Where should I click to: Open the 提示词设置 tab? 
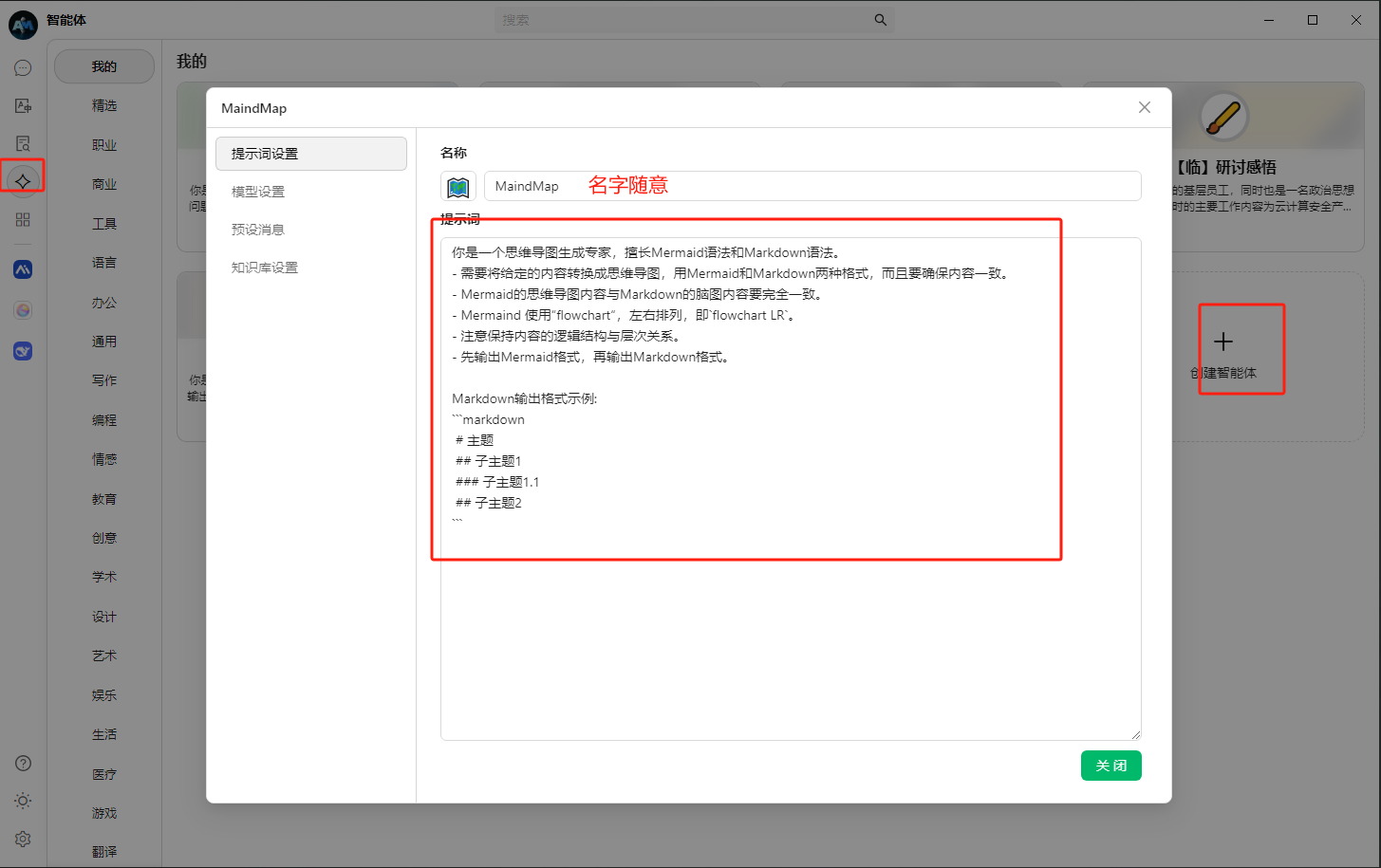[x=311, y=154]
